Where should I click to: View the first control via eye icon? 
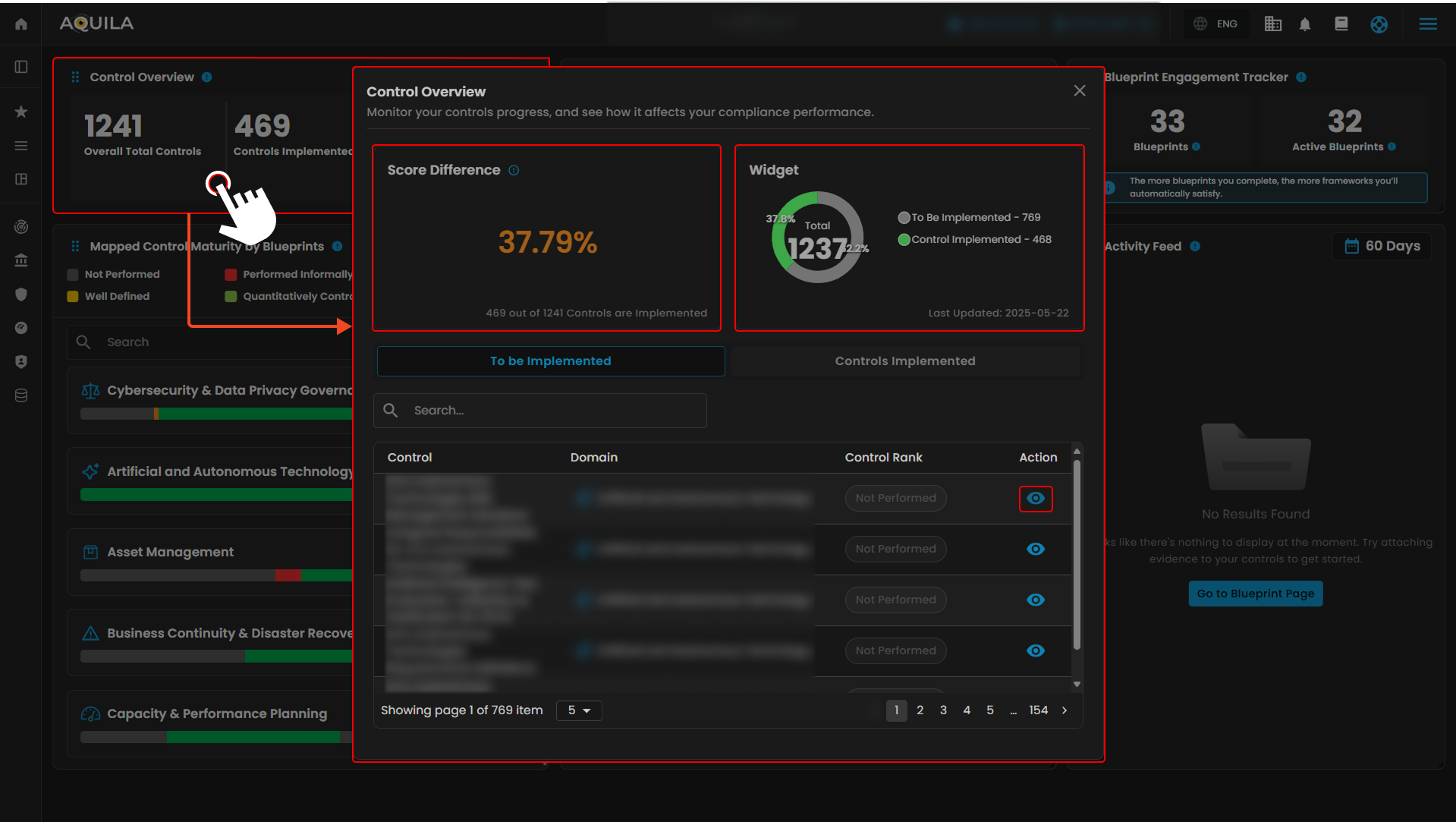point(1036,499)
